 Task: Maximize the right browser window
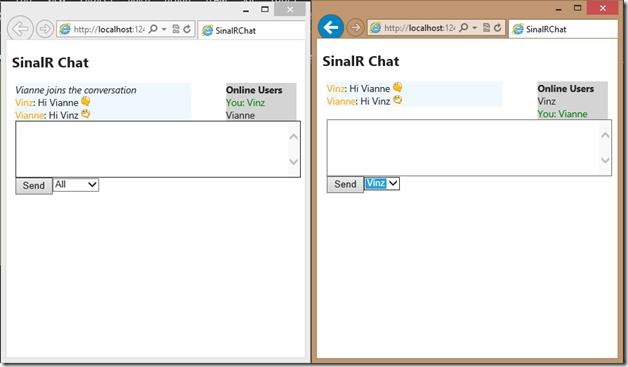[578, 8]
